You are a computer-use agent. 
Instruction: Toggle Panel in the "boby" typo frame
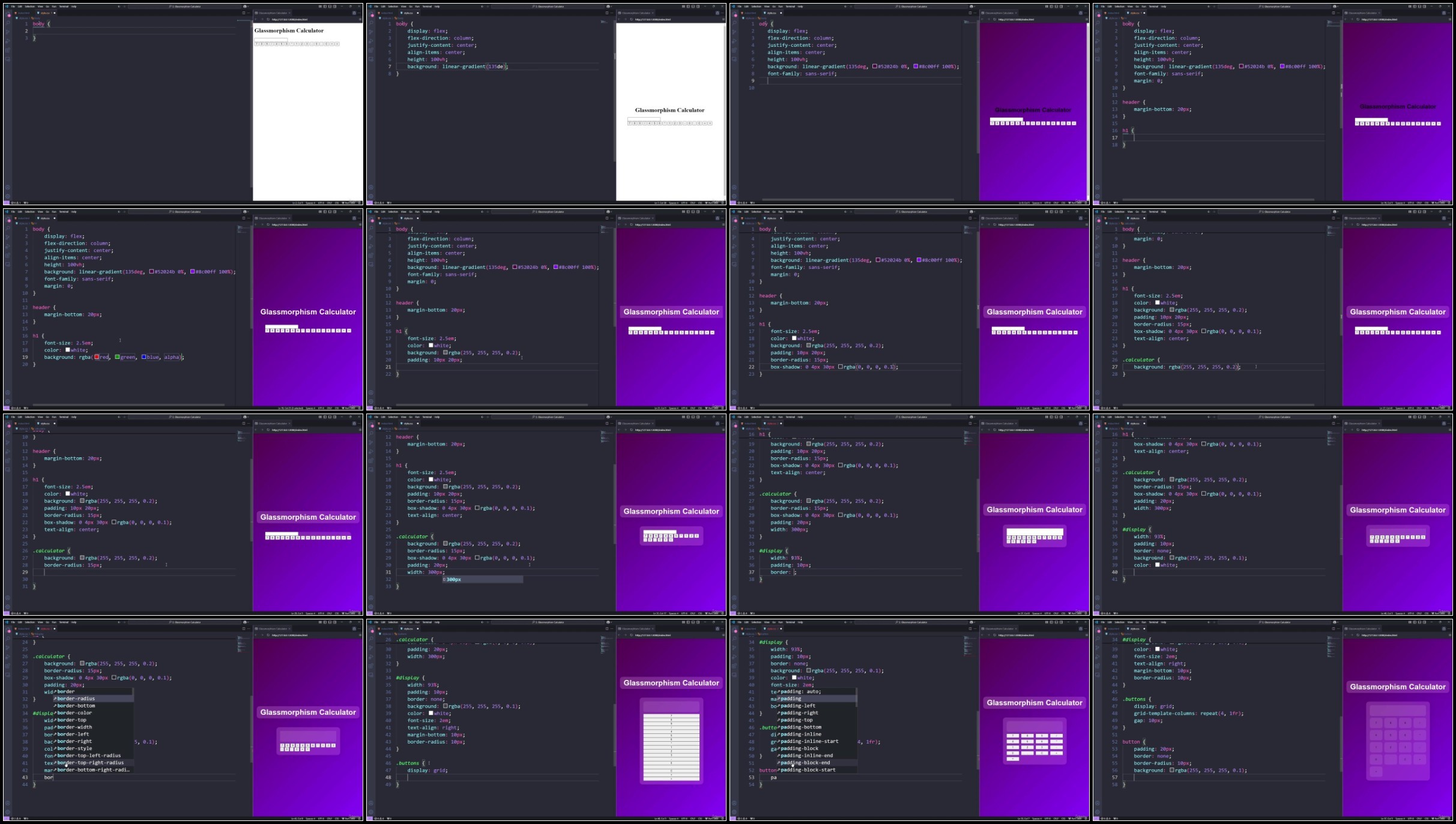[330, 7]
